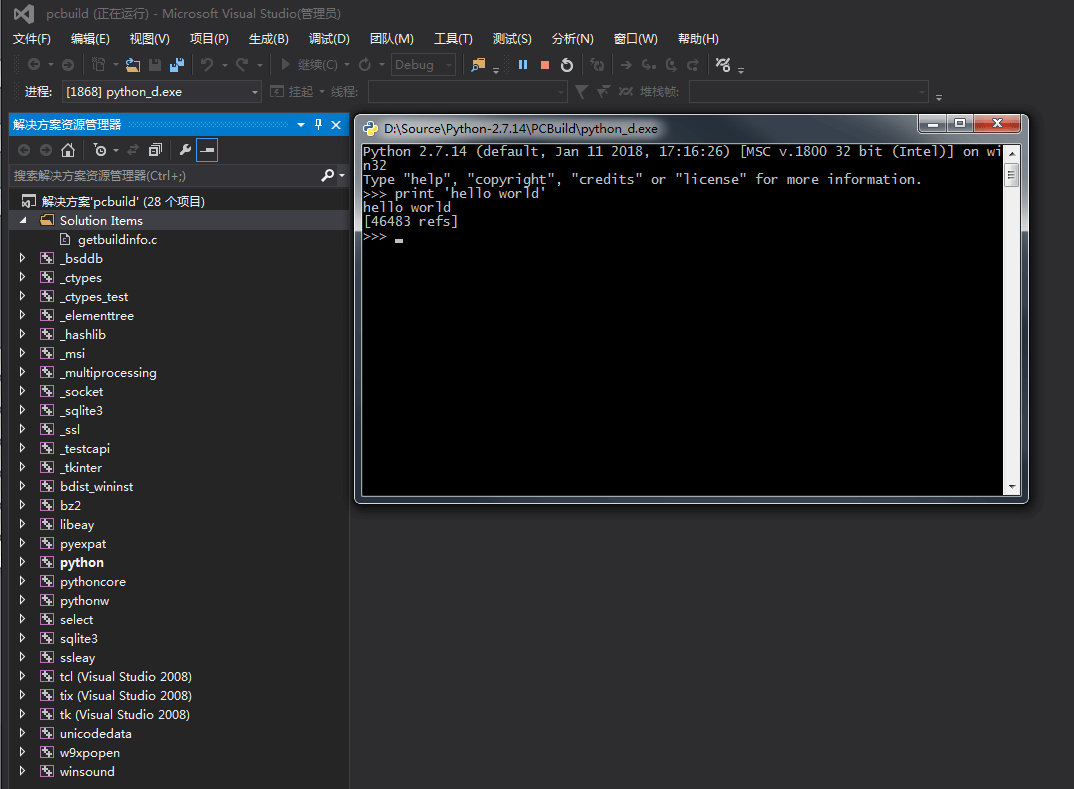The image size is (1074, 789).
Task: Click the Solution Explorer search field
Action: point(164,176)
